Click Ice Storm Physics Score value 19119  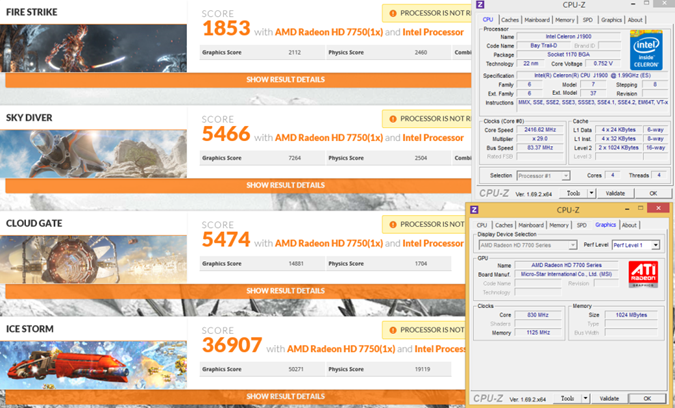(422, 369)
